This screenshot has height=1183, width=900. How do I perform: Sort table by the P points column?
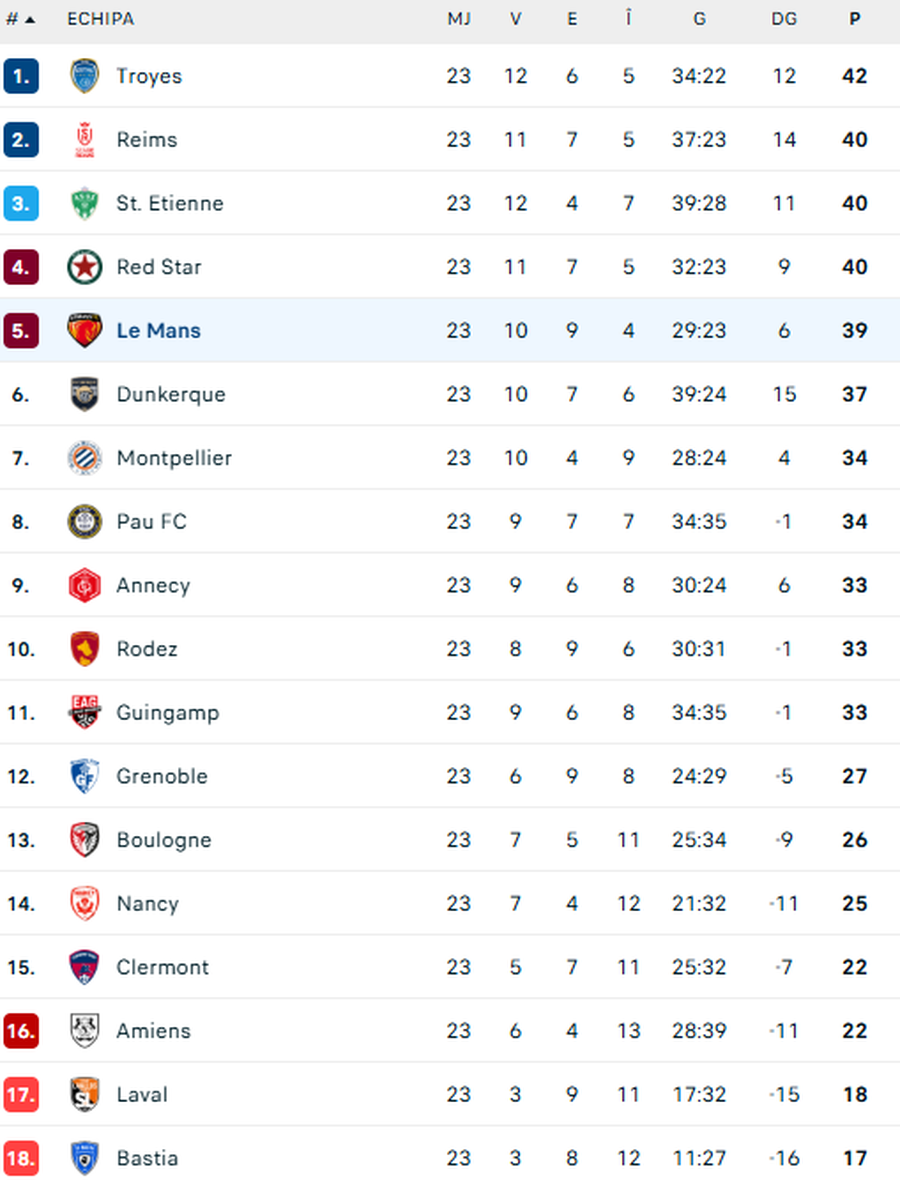854,19
